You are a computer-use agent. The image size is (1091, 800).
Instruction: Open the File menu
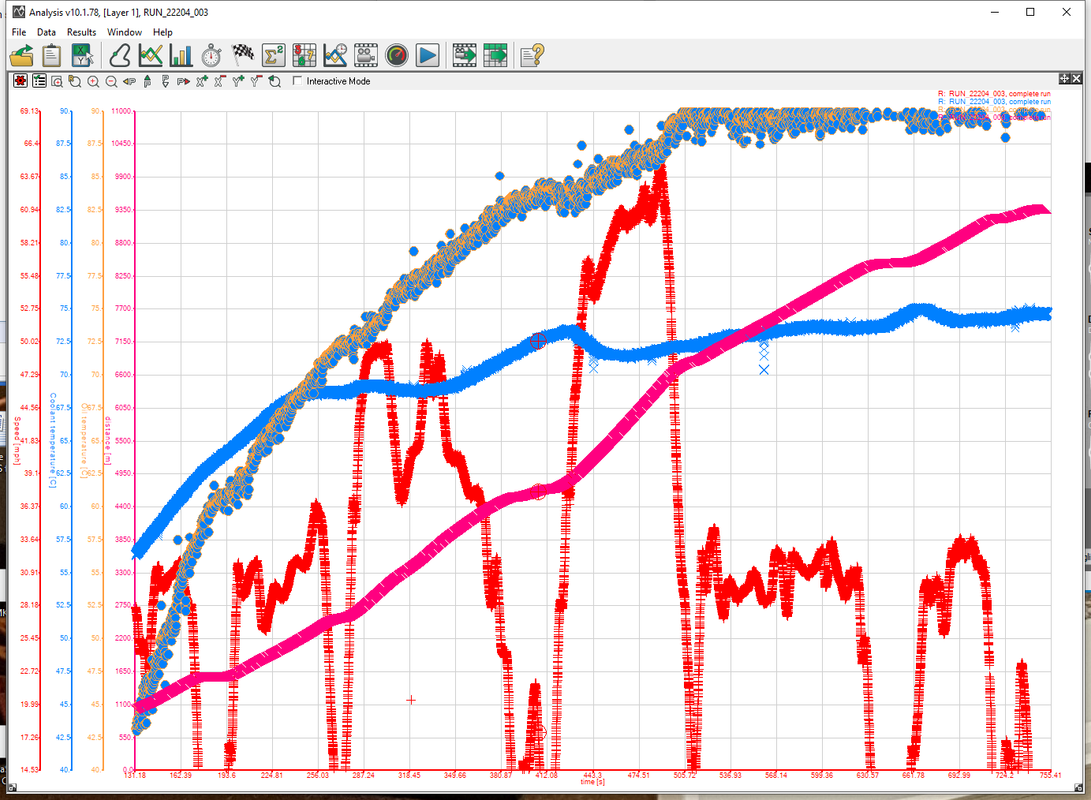[x=19, y=32]
